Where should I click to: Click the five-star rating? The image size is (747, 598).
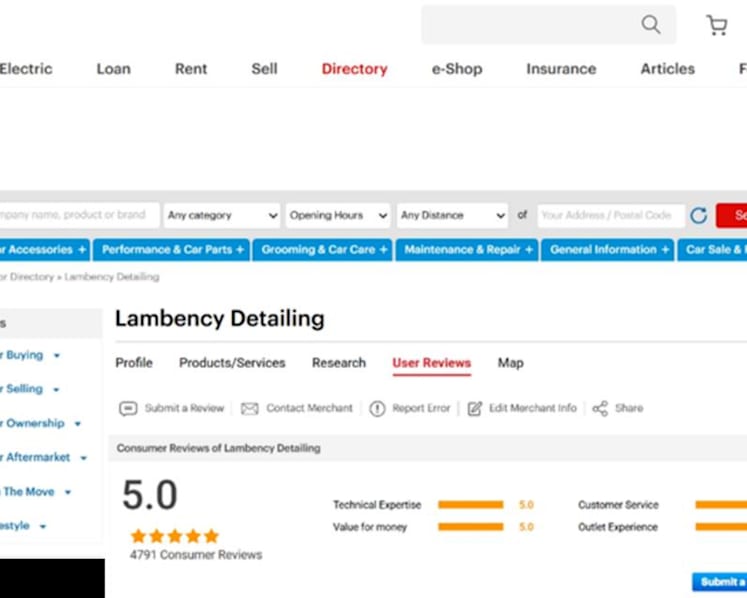(175, 536)
